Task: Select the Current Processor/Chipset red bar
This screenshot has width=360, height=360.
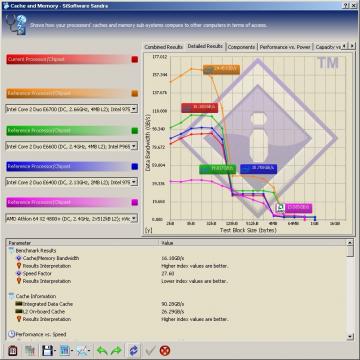Action: tap(68, 59)
